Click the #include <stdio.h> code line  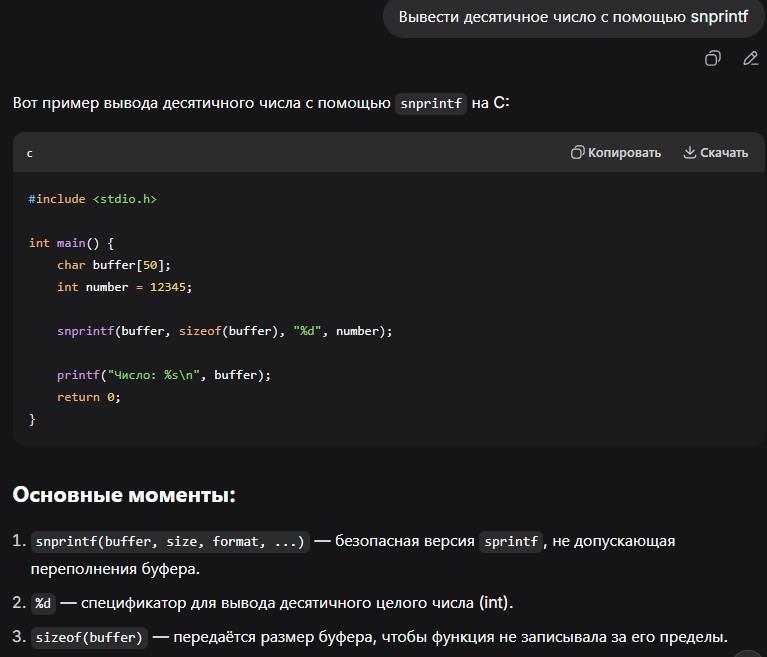click(92, 199)
